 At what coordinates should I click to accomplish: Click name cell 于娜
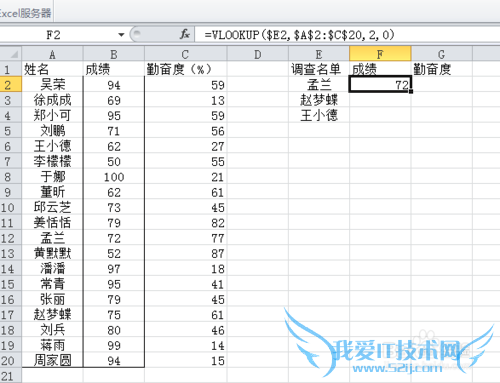[52, 176]
